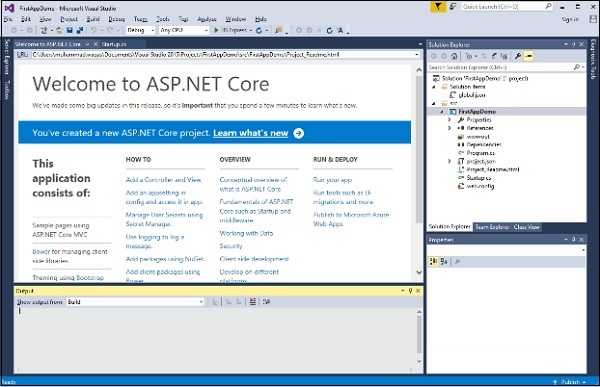600x387 pixels.
Task: Click the single Save disk icon
Action: point(69,30)
